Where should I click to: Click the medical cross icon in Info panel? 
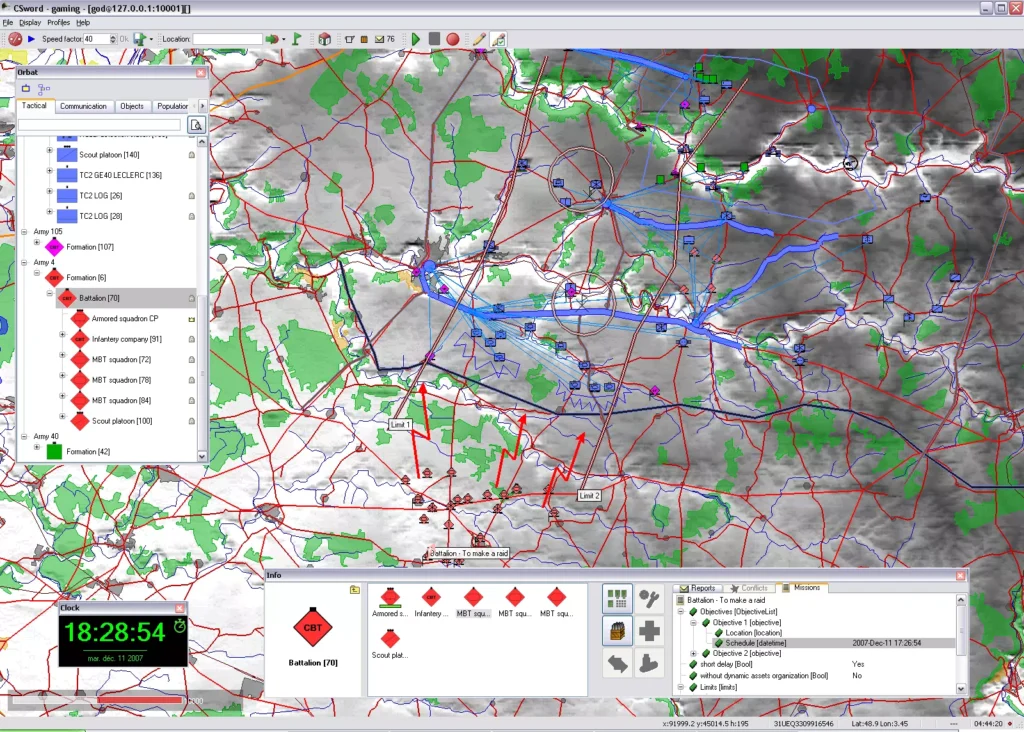click(x=649, y=631)
